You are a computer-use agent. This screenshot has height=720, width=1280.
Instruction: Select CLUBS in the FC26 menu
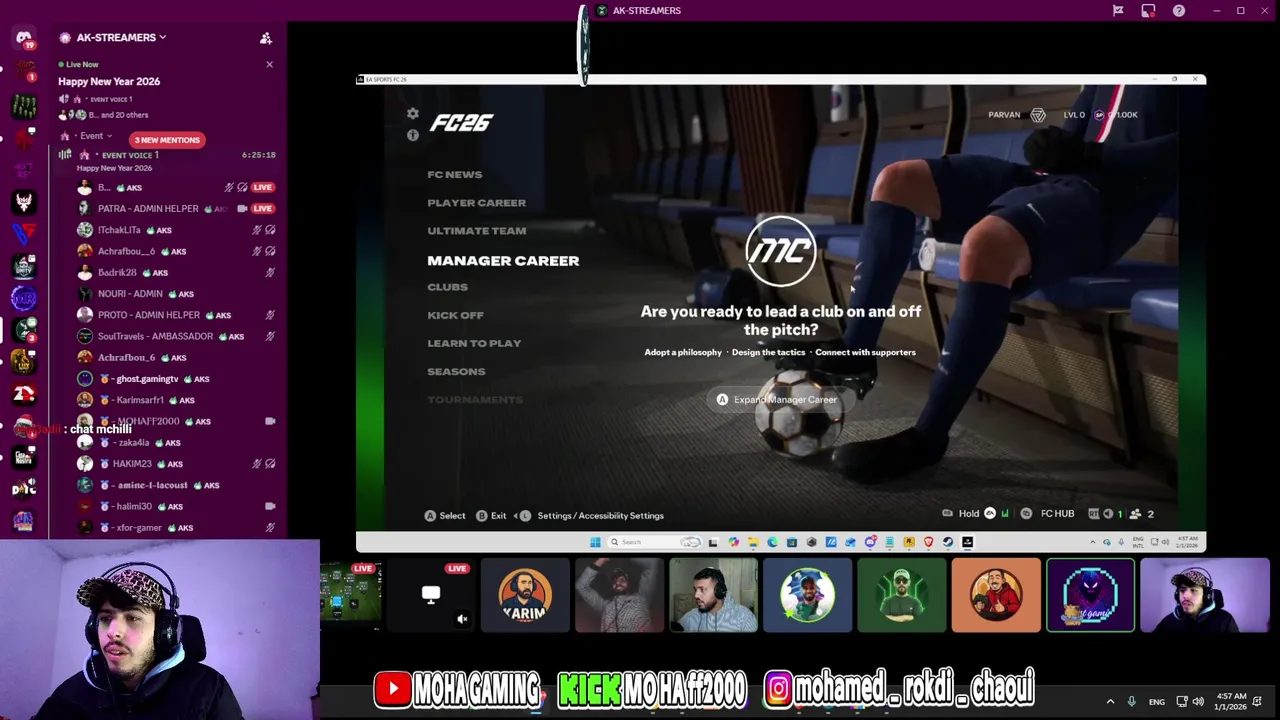tap(447, 287)
